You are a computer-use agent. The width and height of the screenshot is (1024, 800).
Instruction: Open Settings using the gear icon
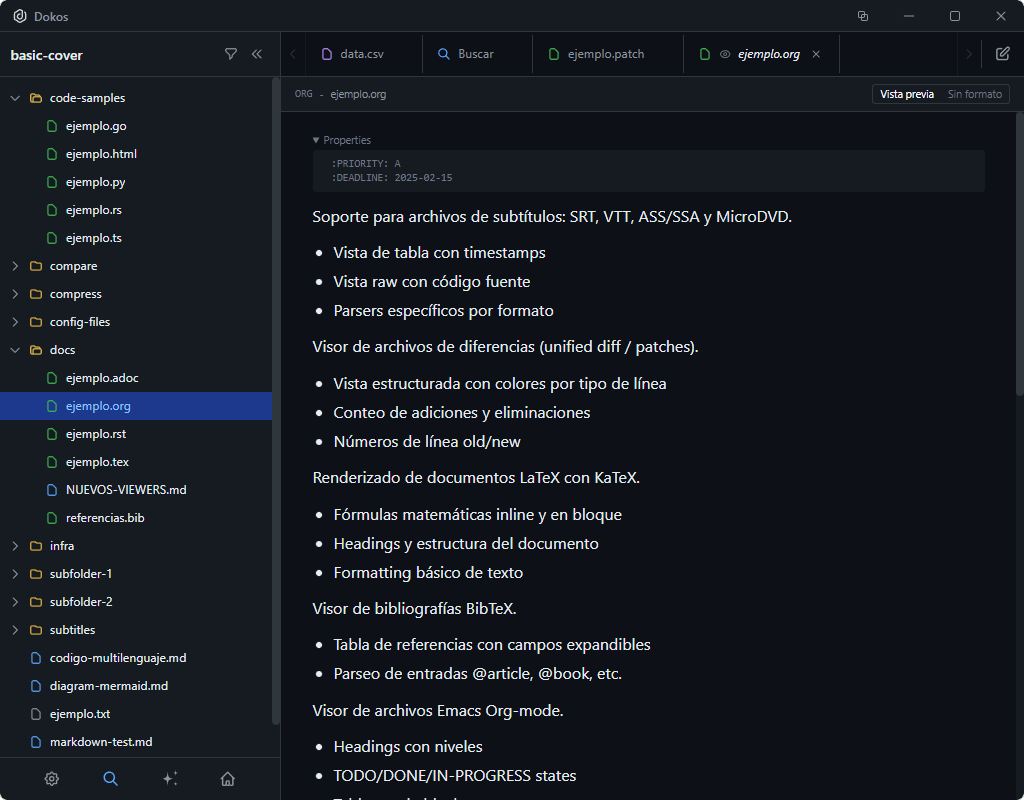[52, 778]
